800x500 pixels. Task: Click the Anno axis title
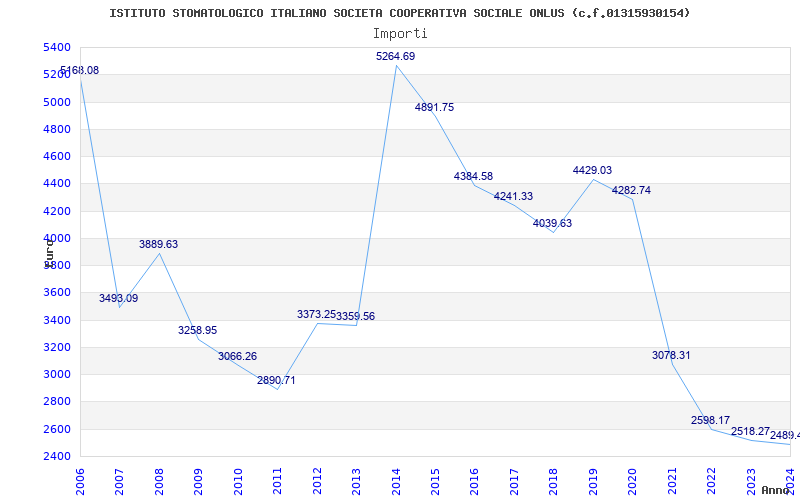point(775,490)
